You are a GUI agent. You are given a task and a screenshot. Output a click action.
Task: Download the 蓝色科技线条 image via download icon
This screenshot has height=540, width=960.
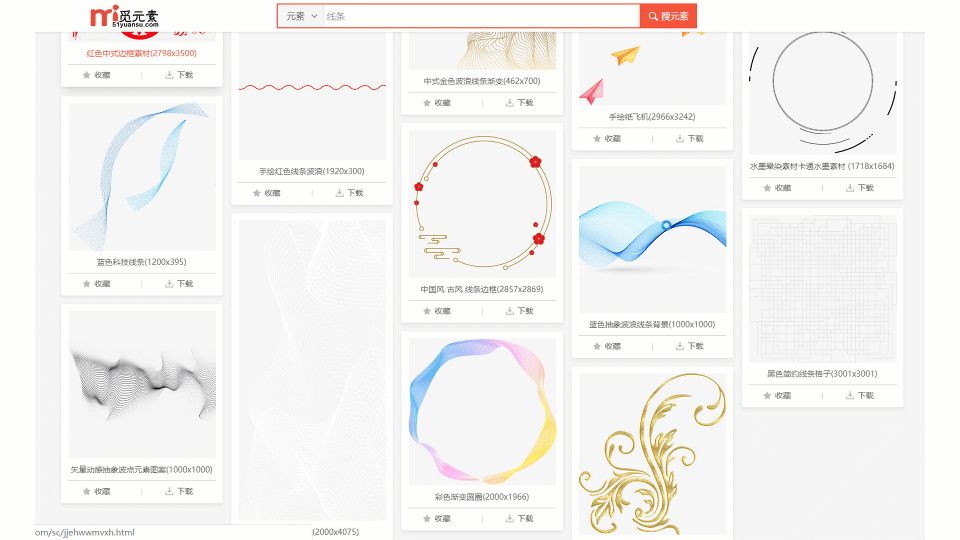click(169, 284)
